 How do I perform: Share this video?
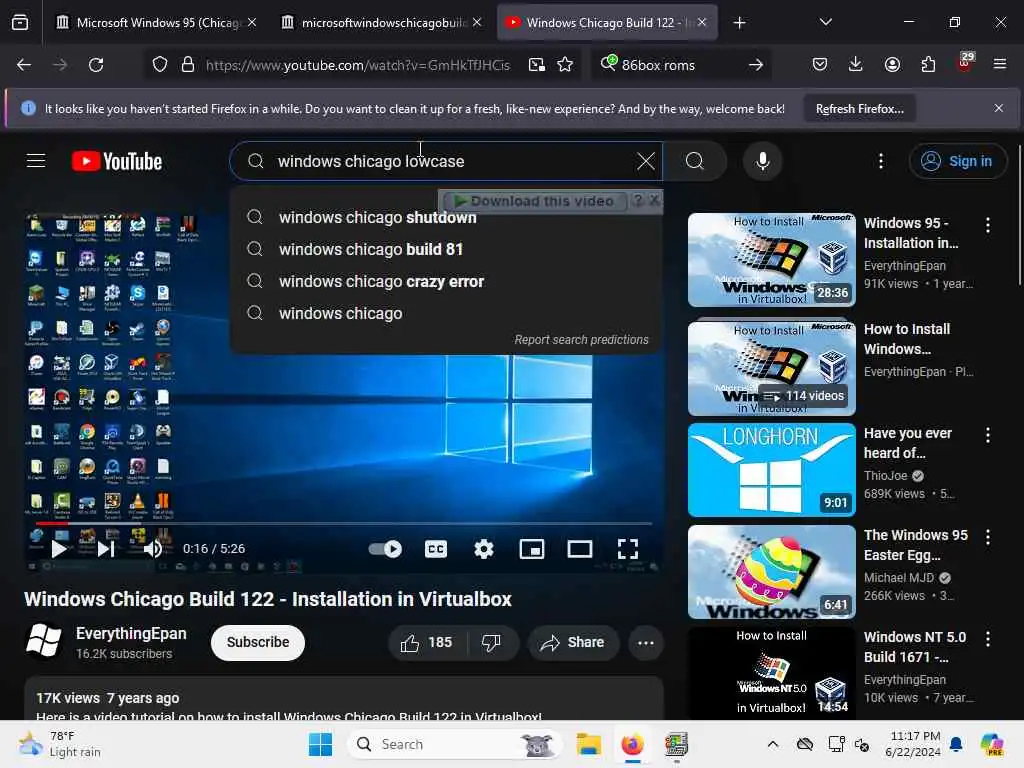[572, 643]
